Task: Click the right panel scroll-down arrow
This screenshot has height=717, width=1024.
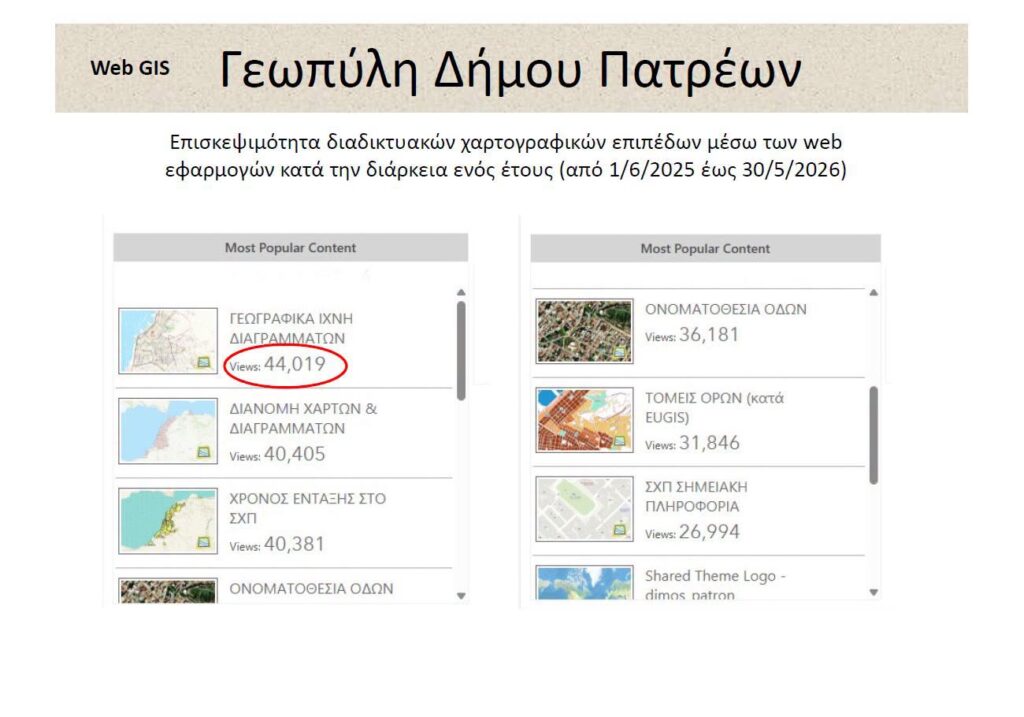Action: click(x=874, y=592)
